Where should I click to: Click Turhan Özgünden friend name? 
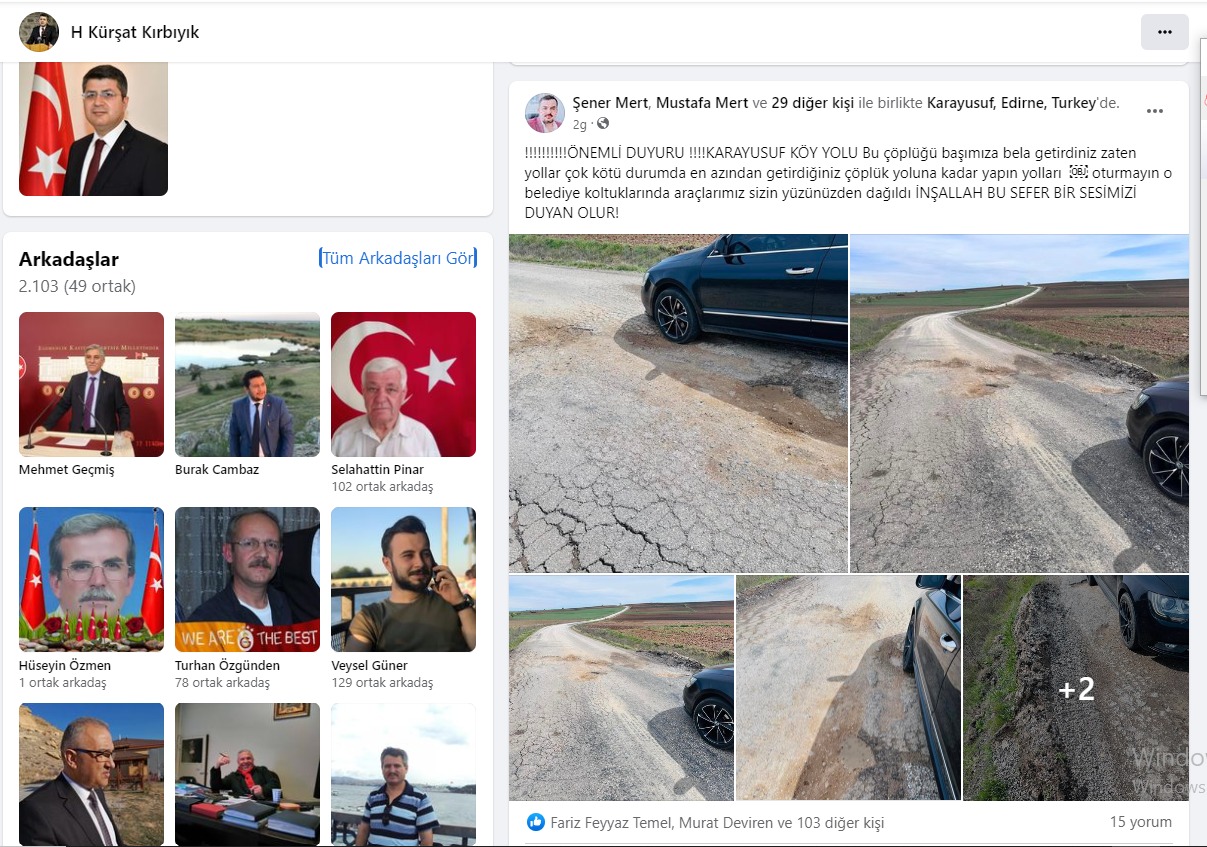227,665
